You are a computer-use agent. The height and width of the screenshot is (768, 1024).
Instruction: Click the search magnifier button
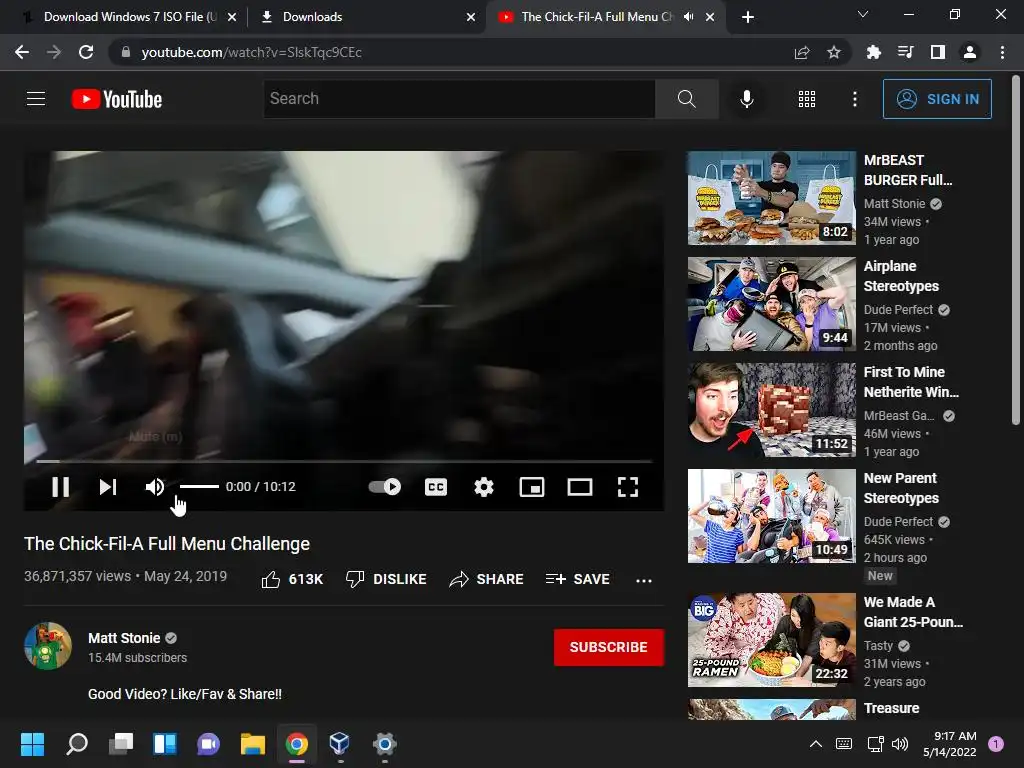pyautogui.click(x=686, y=99)
